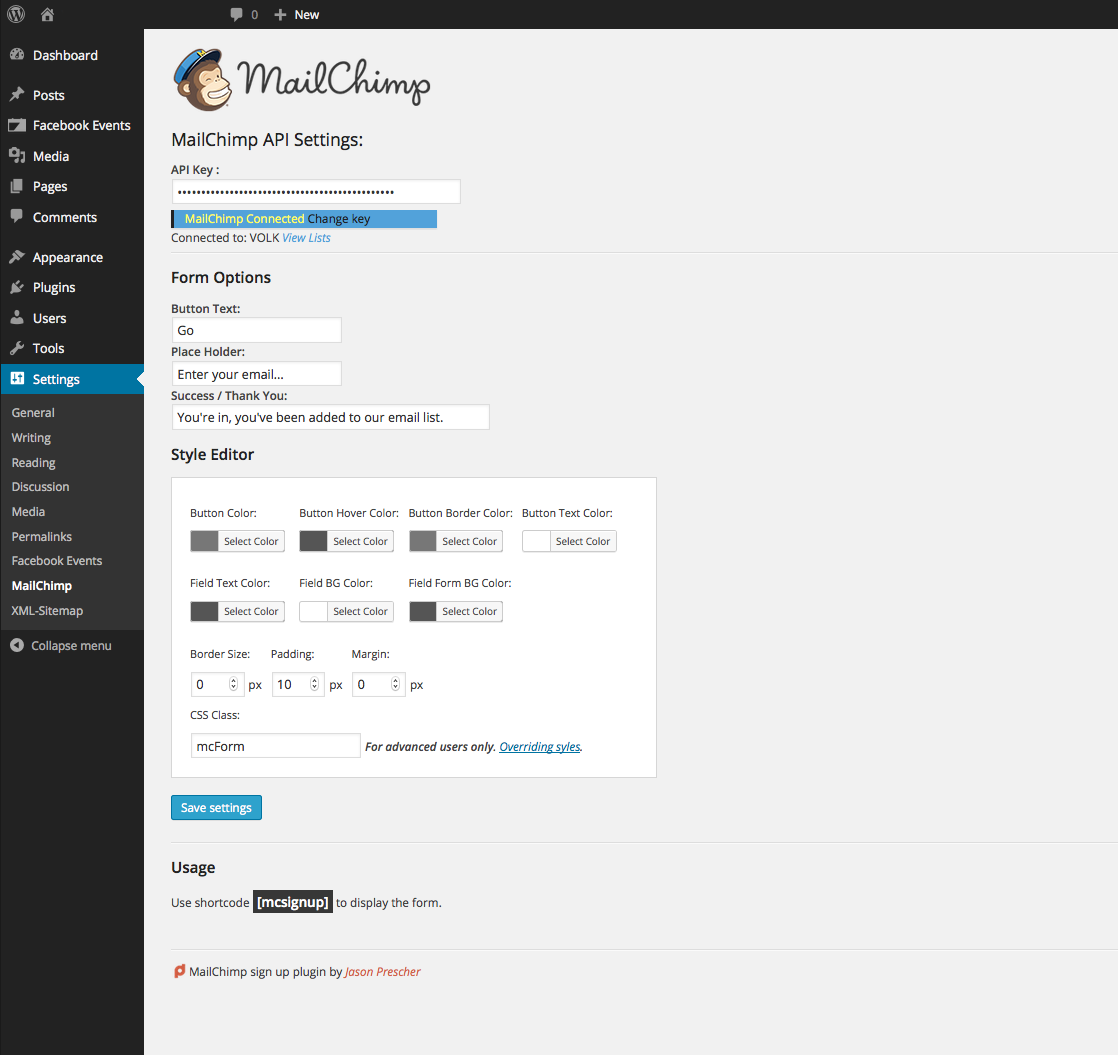Screen dimensions: 1118x1055
Task: Click the Margin stepper arrows
Action: point(395,684)
